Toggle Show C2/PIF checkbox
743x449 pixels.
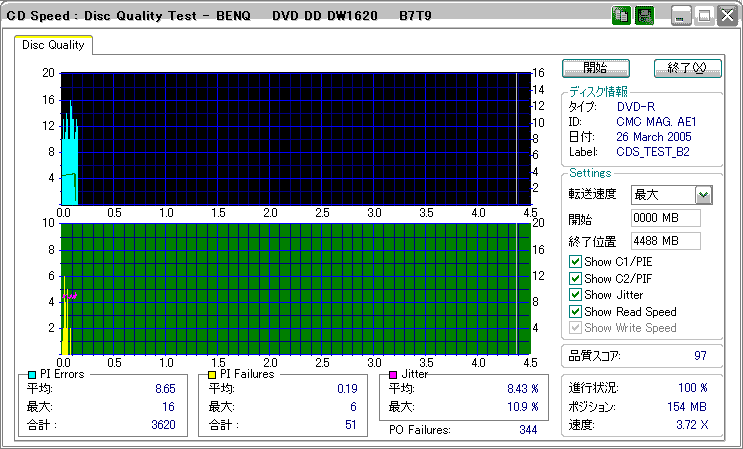pos(575,278)
